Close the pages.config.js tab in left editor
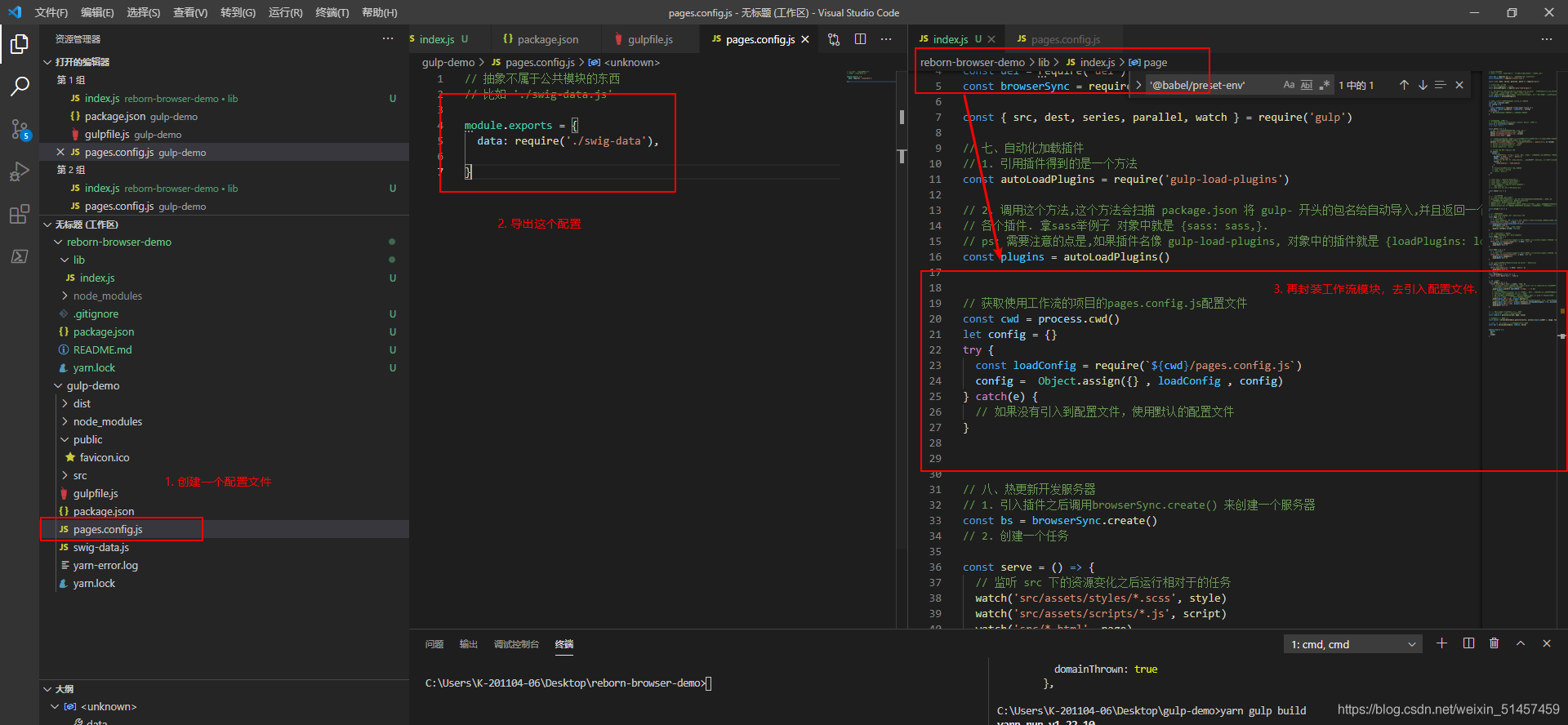 [x=805, y=39]
